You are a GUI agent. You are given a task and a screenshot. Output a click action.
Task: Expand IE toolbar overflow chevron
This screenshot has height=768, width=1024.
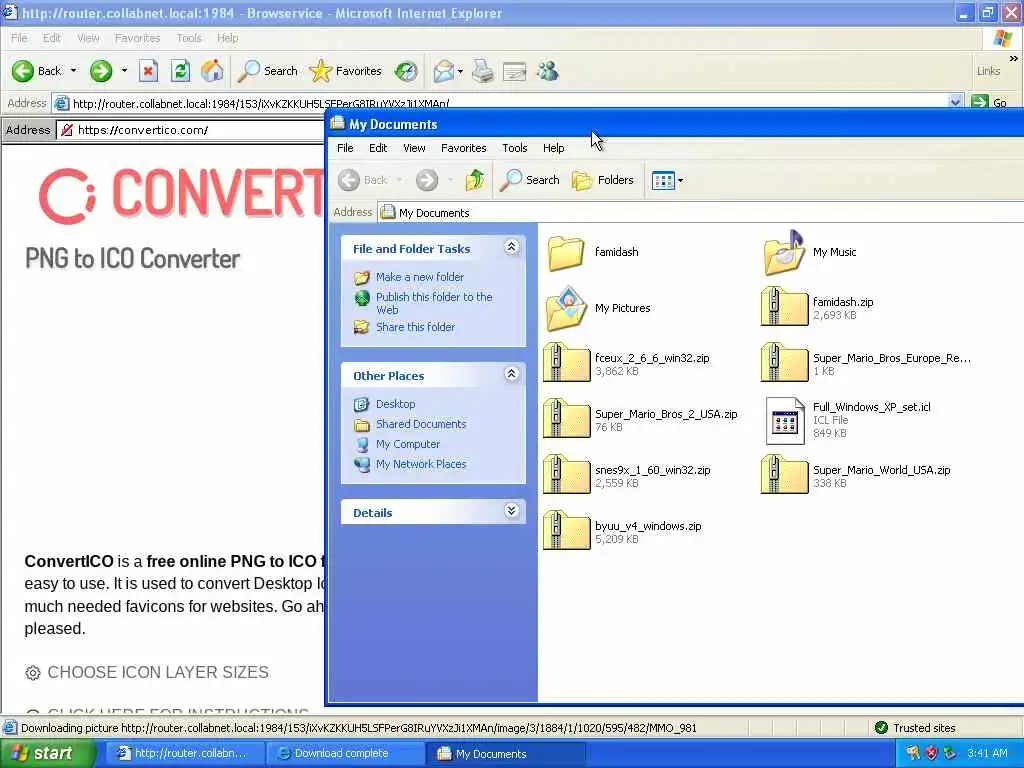(x=1014, y=58)
